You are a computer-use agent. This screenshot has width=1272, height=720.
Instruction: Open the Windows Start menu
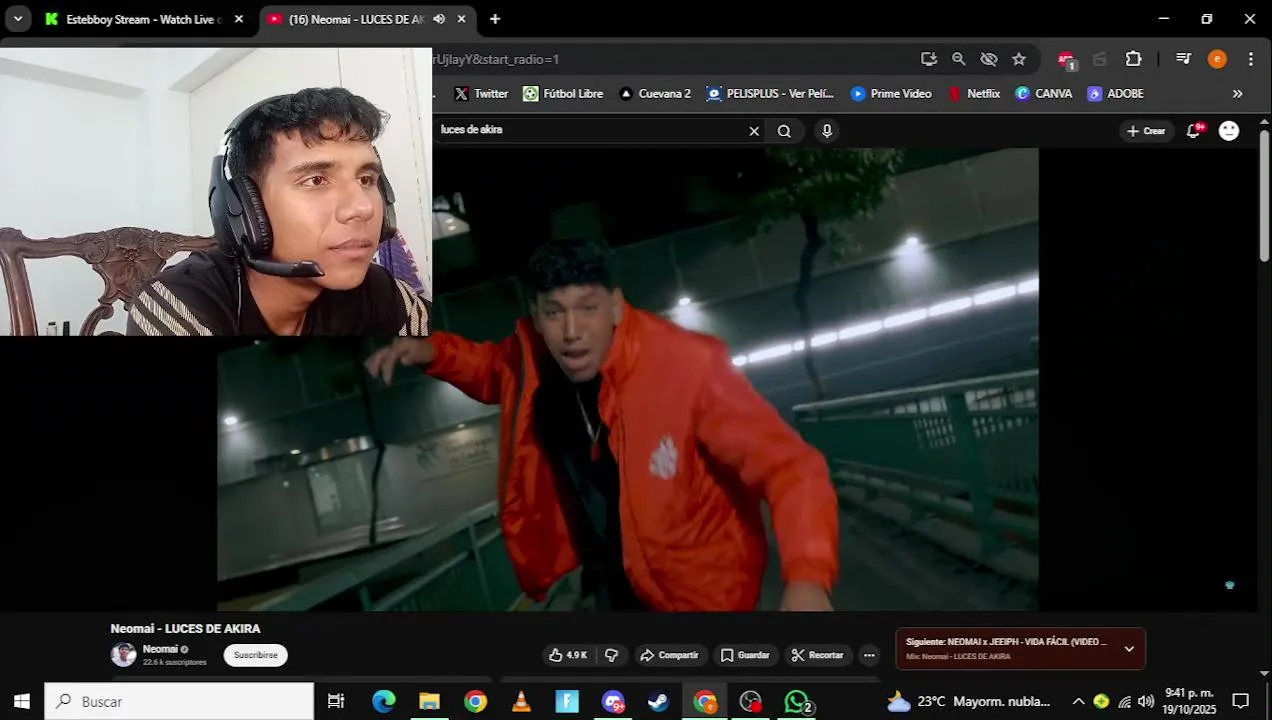22,701
